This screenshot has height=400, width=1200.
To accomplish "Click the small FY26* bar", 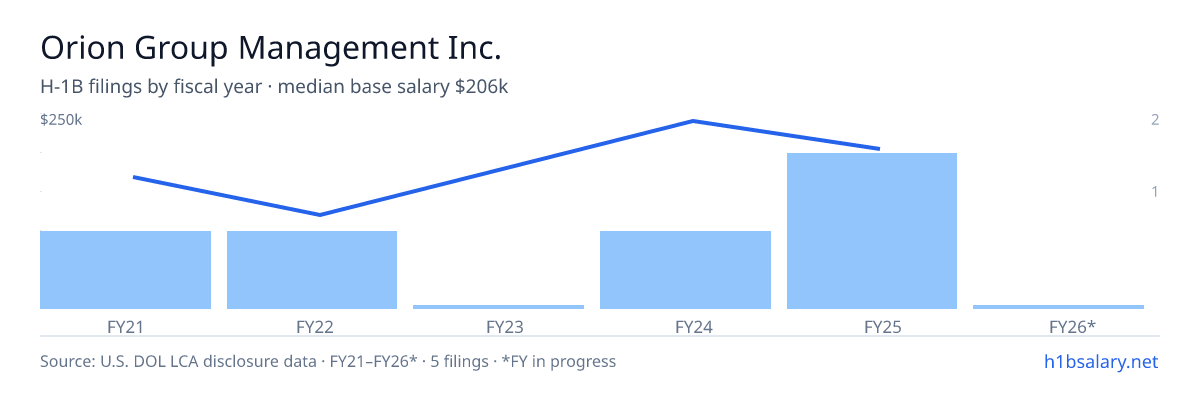I will coord(1058,307).
